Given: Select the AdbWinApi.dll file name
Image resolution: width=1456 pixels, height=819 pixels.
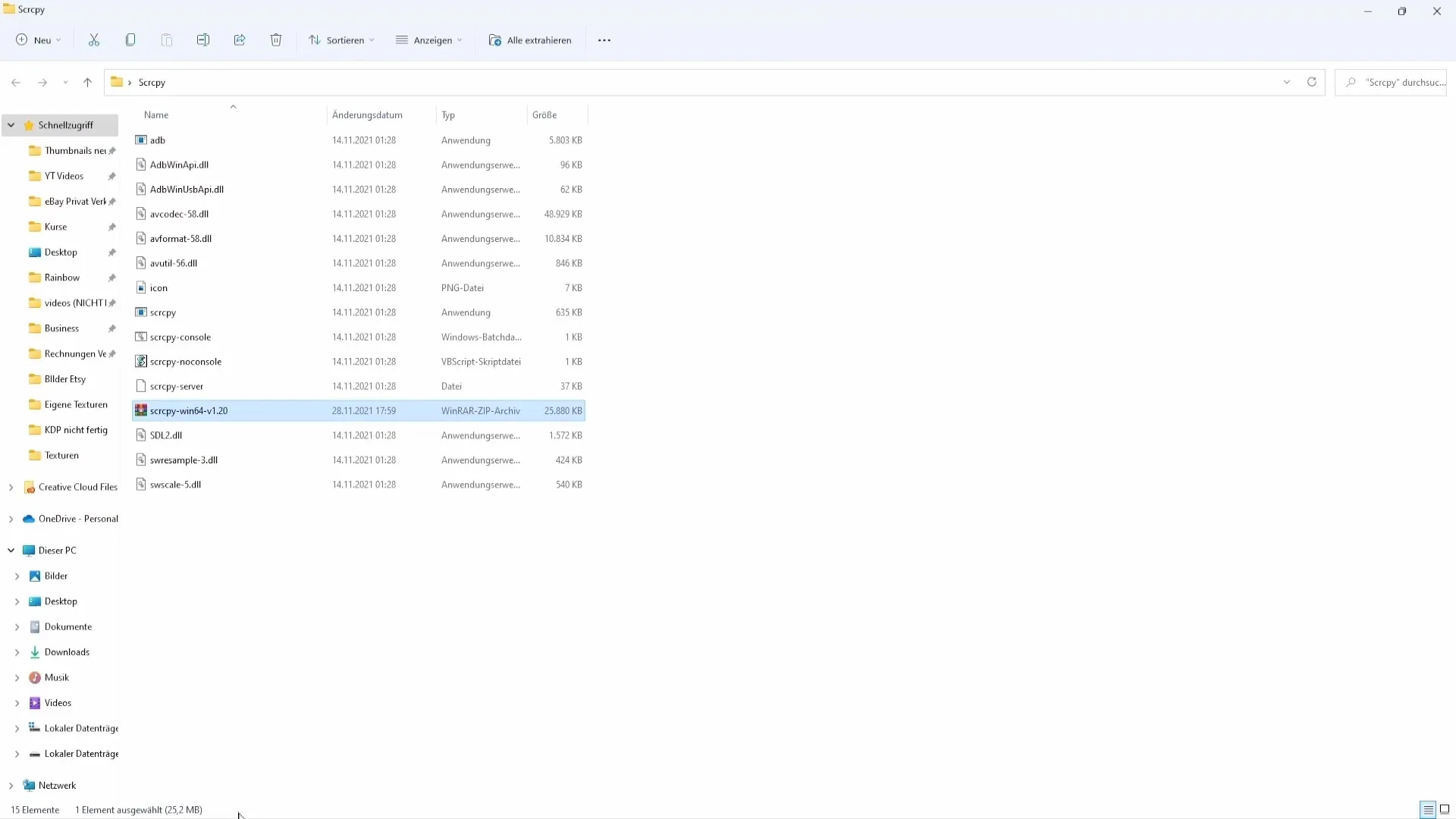Looking at the screenshot, I should click(x=179, y=165).
